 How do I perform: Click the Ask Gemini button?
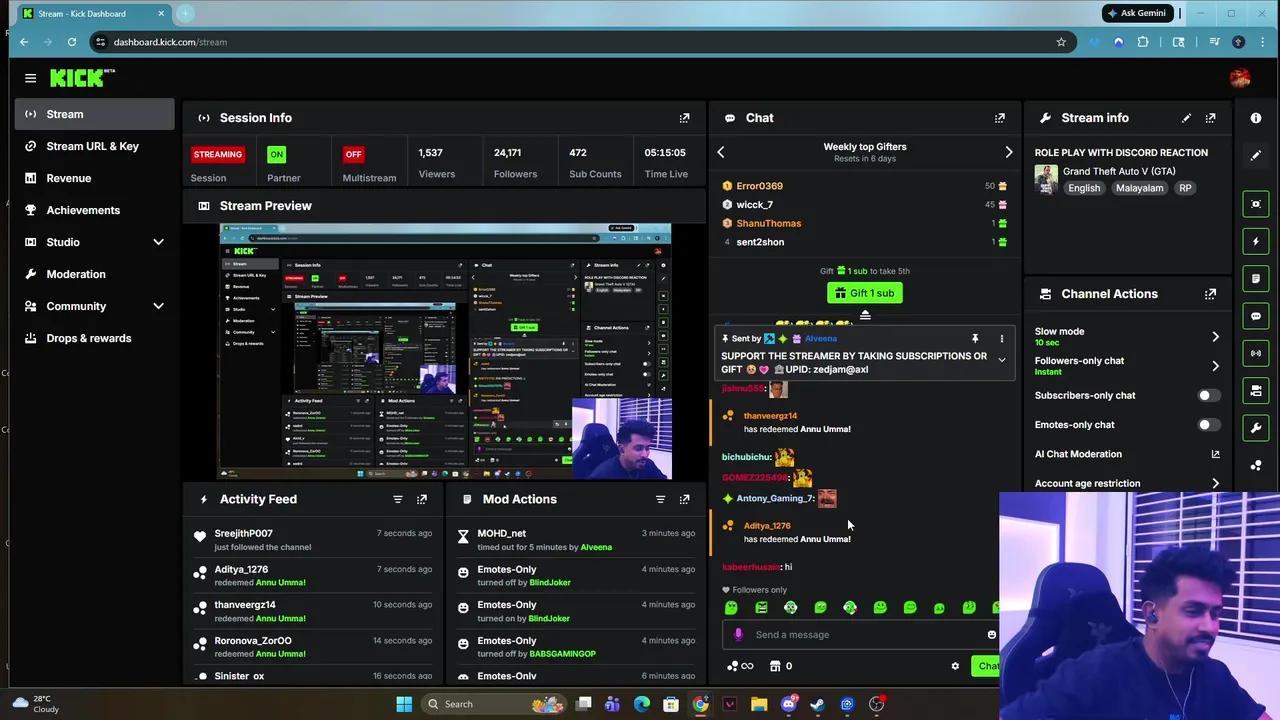1137,13
